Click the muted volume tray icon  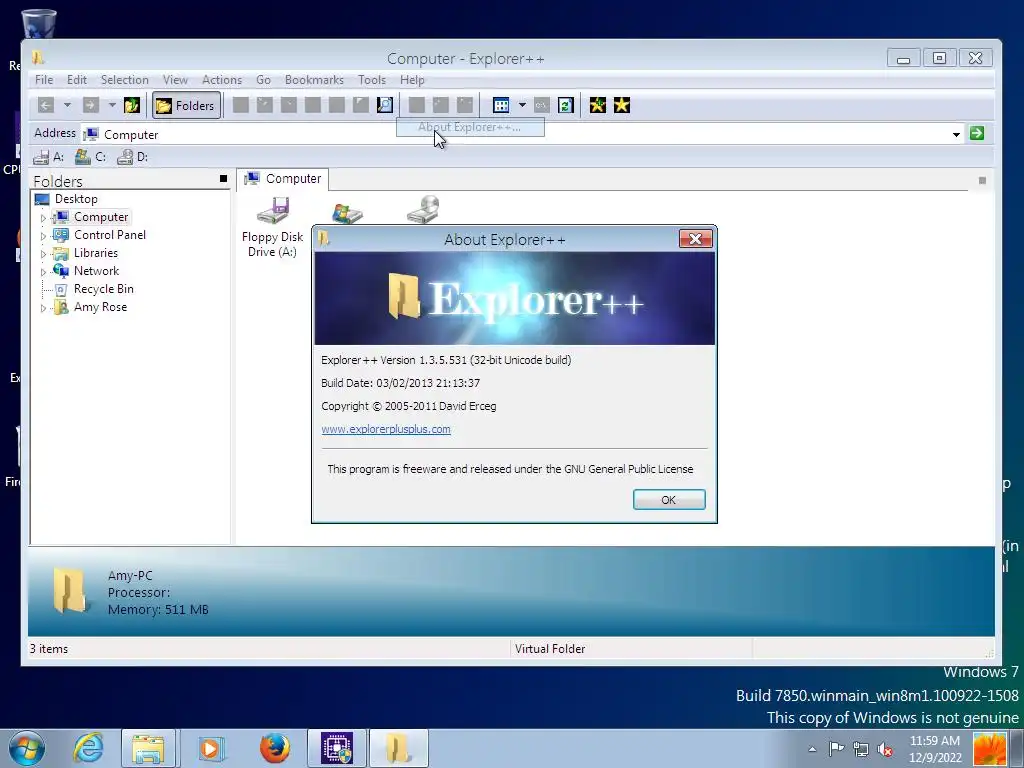[886, 749]
